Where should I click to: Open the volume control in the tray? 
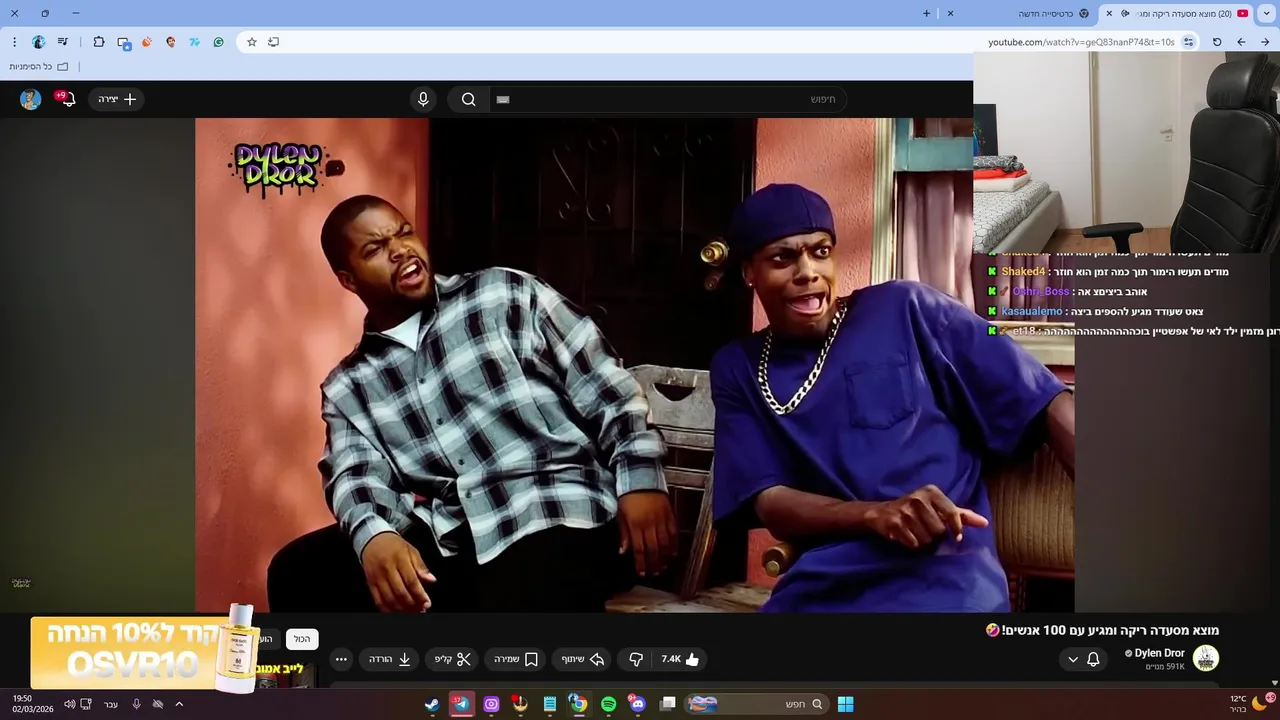(x=69, y=704)
